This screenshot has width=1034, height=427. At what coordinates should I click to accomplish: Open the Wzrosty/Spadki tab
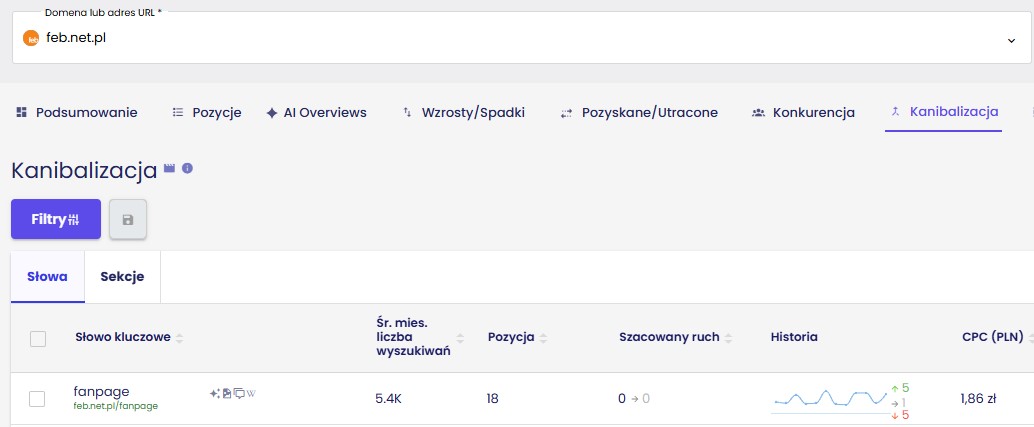[462, 113]
